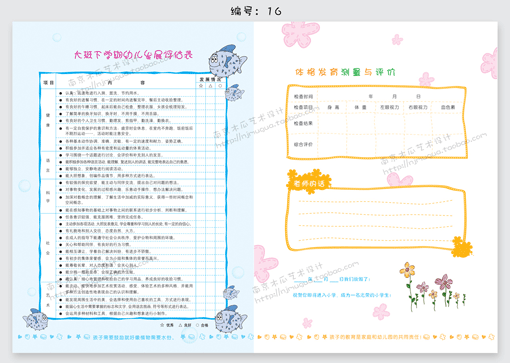Click the '血色素' column label
510x363 pixels.
[448, 107]
